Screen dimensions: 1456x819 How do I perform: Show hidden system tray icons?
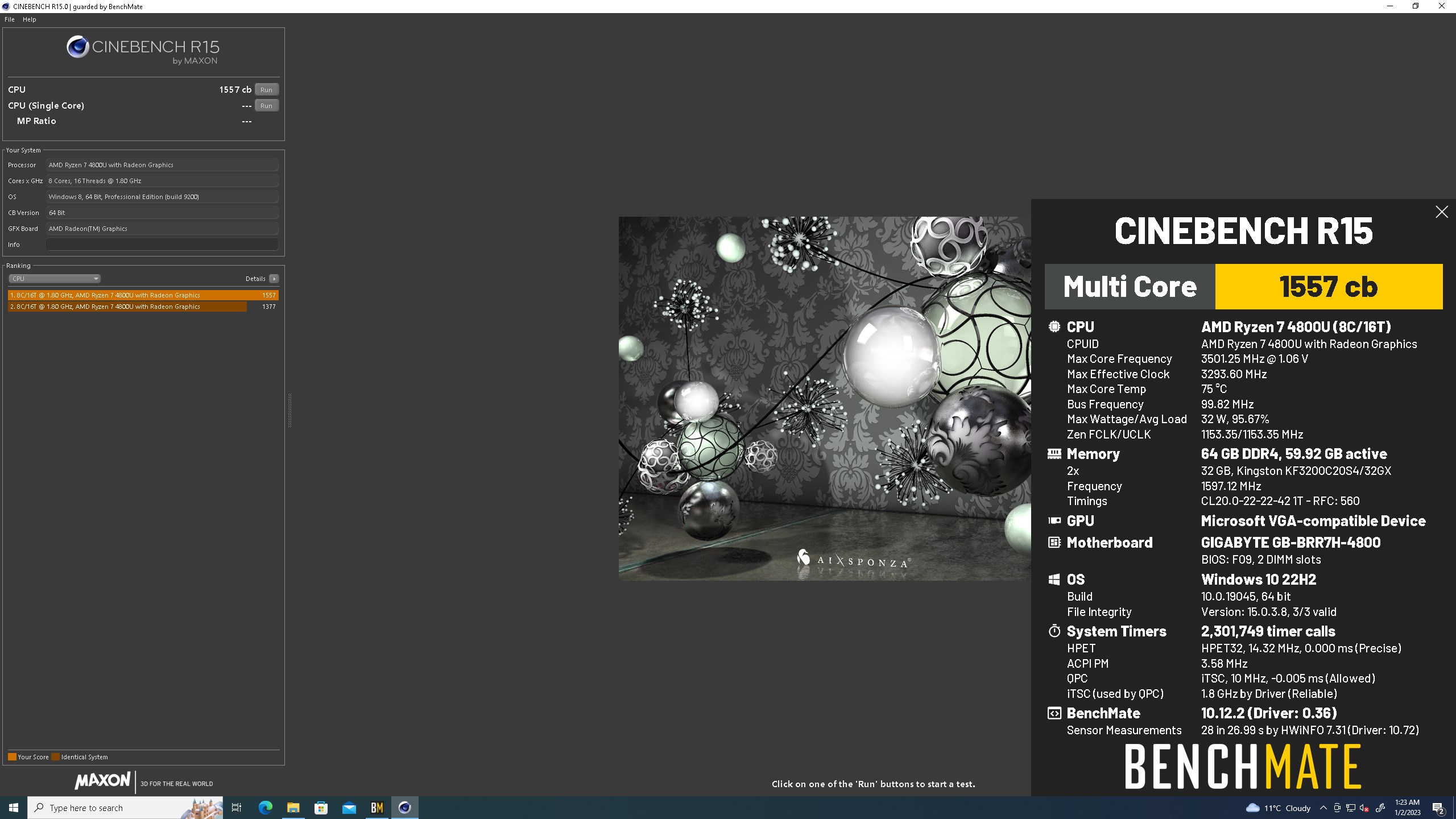(1323, 808)
